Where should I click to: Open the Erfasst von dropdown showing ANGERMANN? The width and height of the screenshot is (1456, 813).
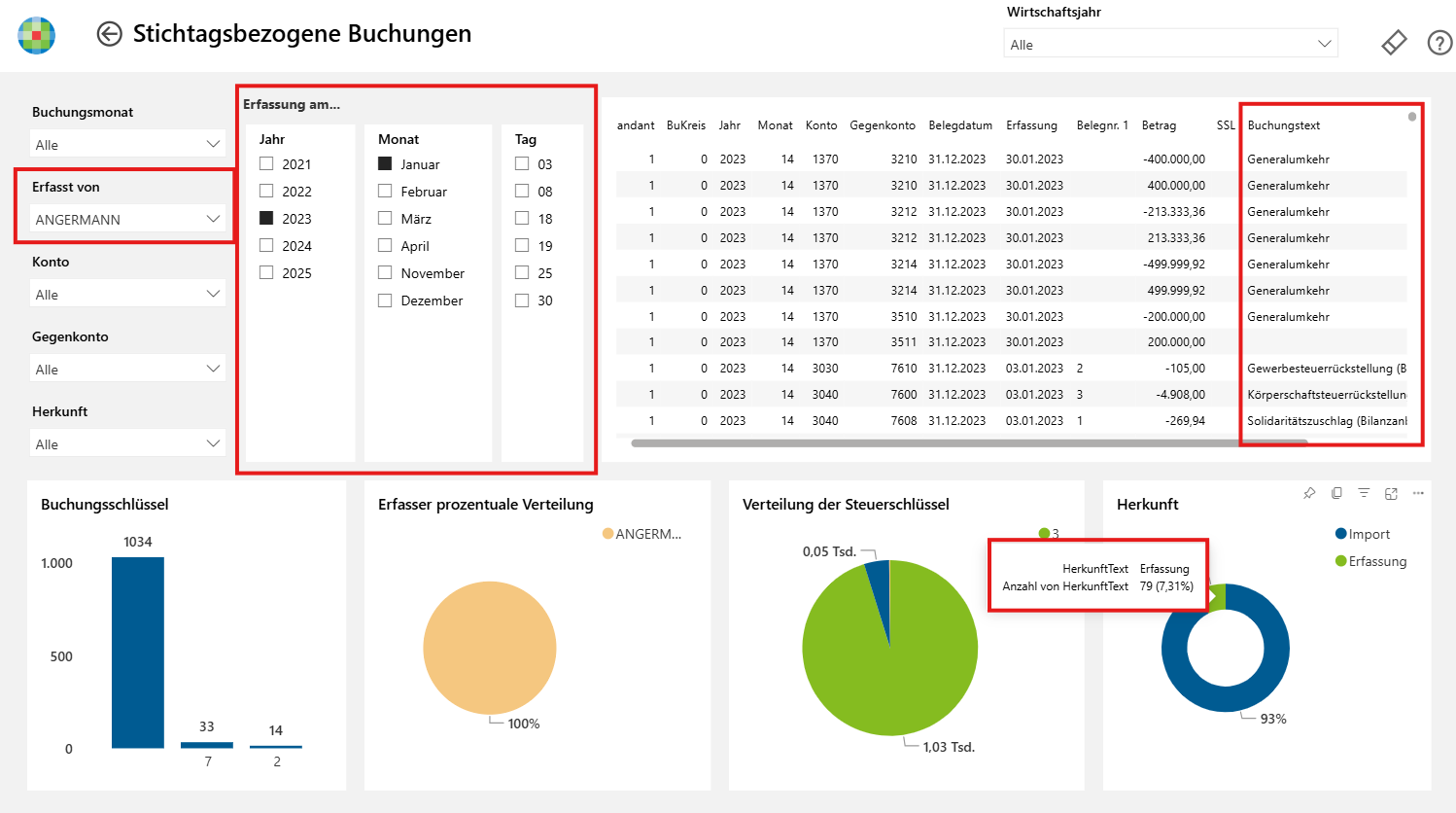[x=127, y=220]
